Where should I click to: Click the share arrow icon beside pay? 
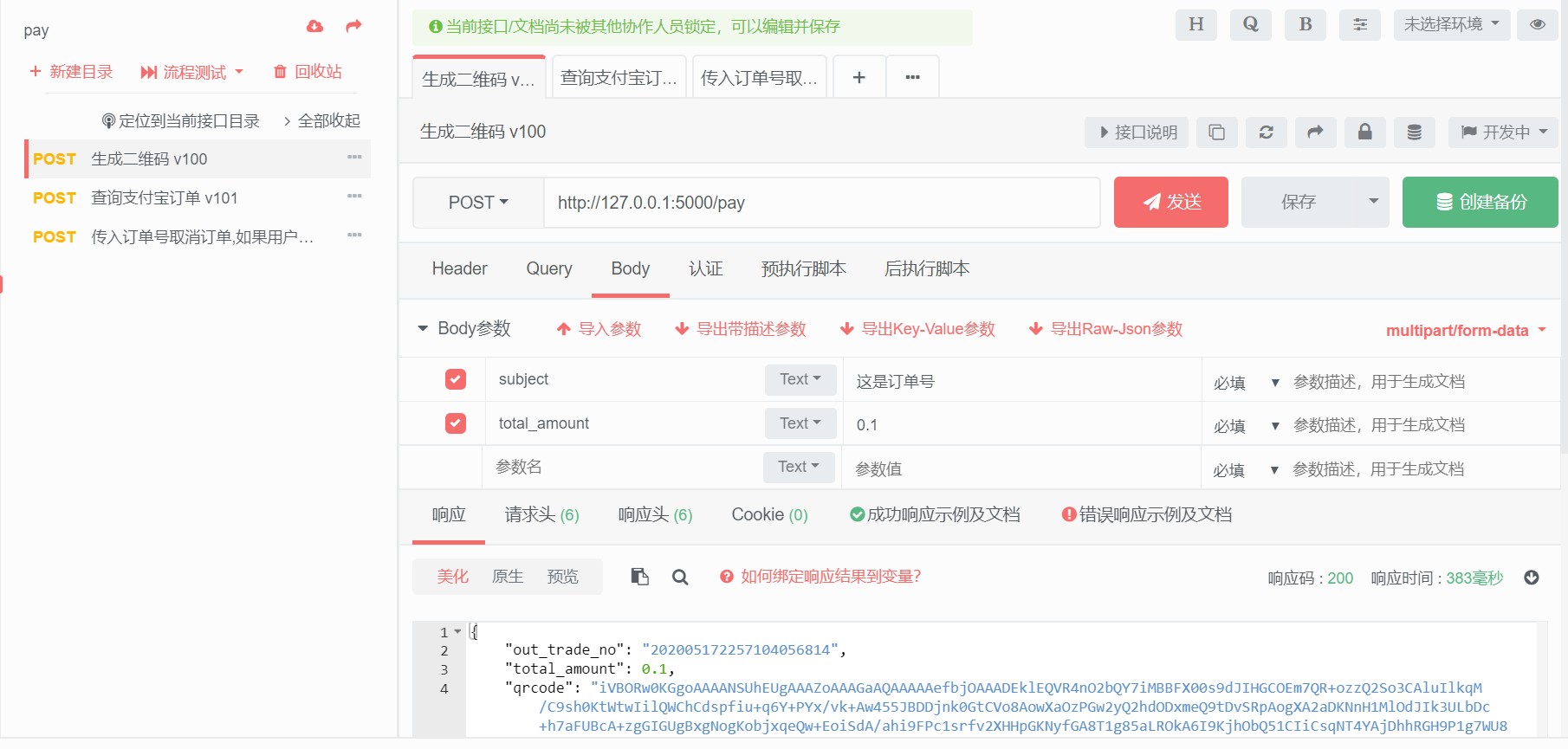coord(353,27)
